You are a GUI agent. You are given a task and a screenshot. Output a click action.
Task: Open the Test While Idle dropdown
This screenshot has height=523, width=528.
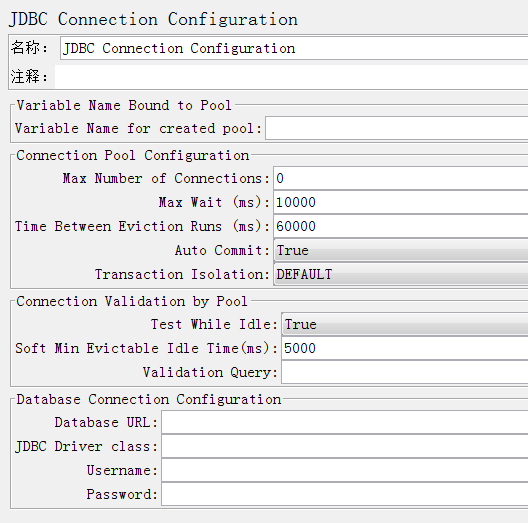coord(405,324)
